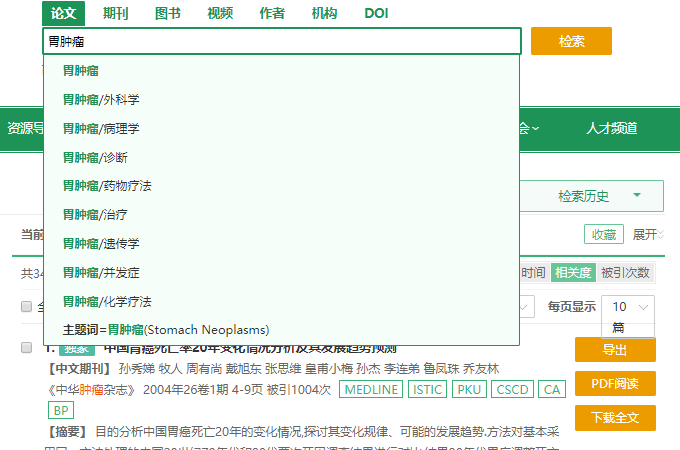Click the 导出 export button
Screen dimensions: 680x450
(x=614, y=350)
